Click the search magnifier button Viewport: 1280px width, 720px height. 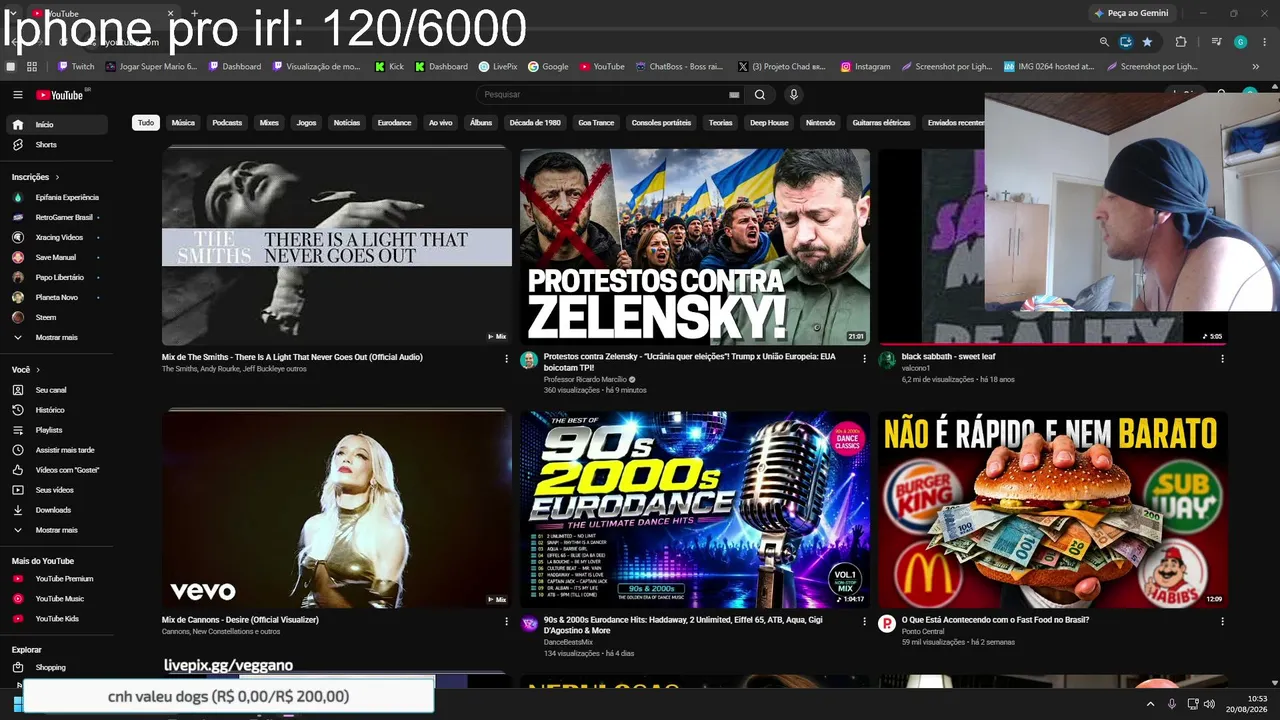pyautogui.click(x=760, y=95)
